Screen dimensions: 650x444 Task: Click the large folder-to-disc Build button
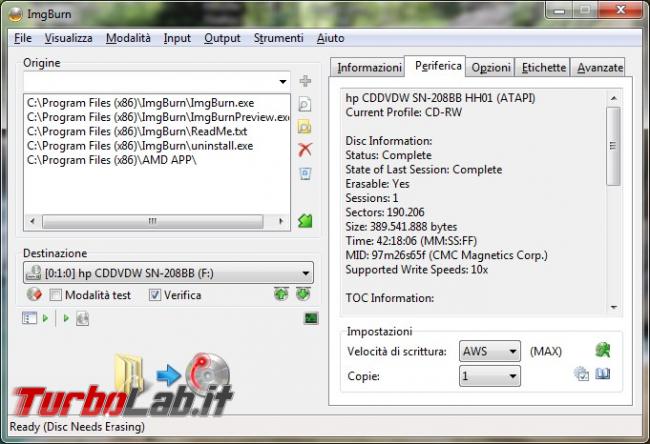point(172,374)
